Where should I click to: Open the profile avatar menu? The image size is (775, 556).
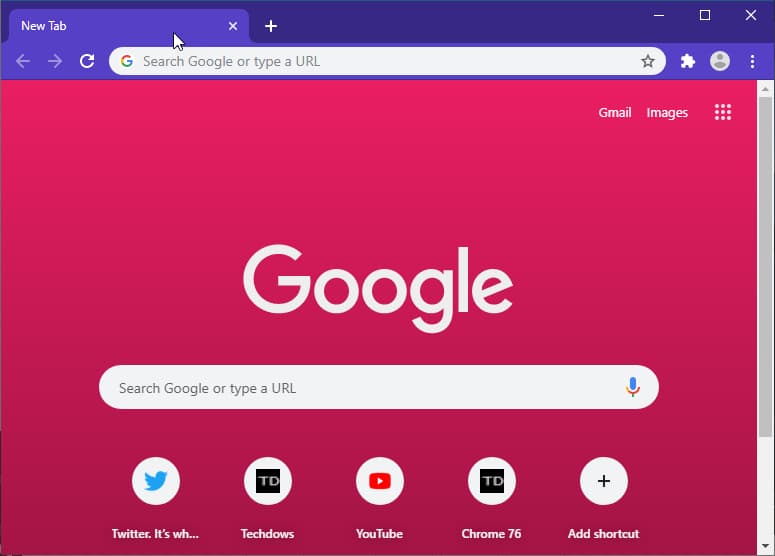click(x=720, y=61)
